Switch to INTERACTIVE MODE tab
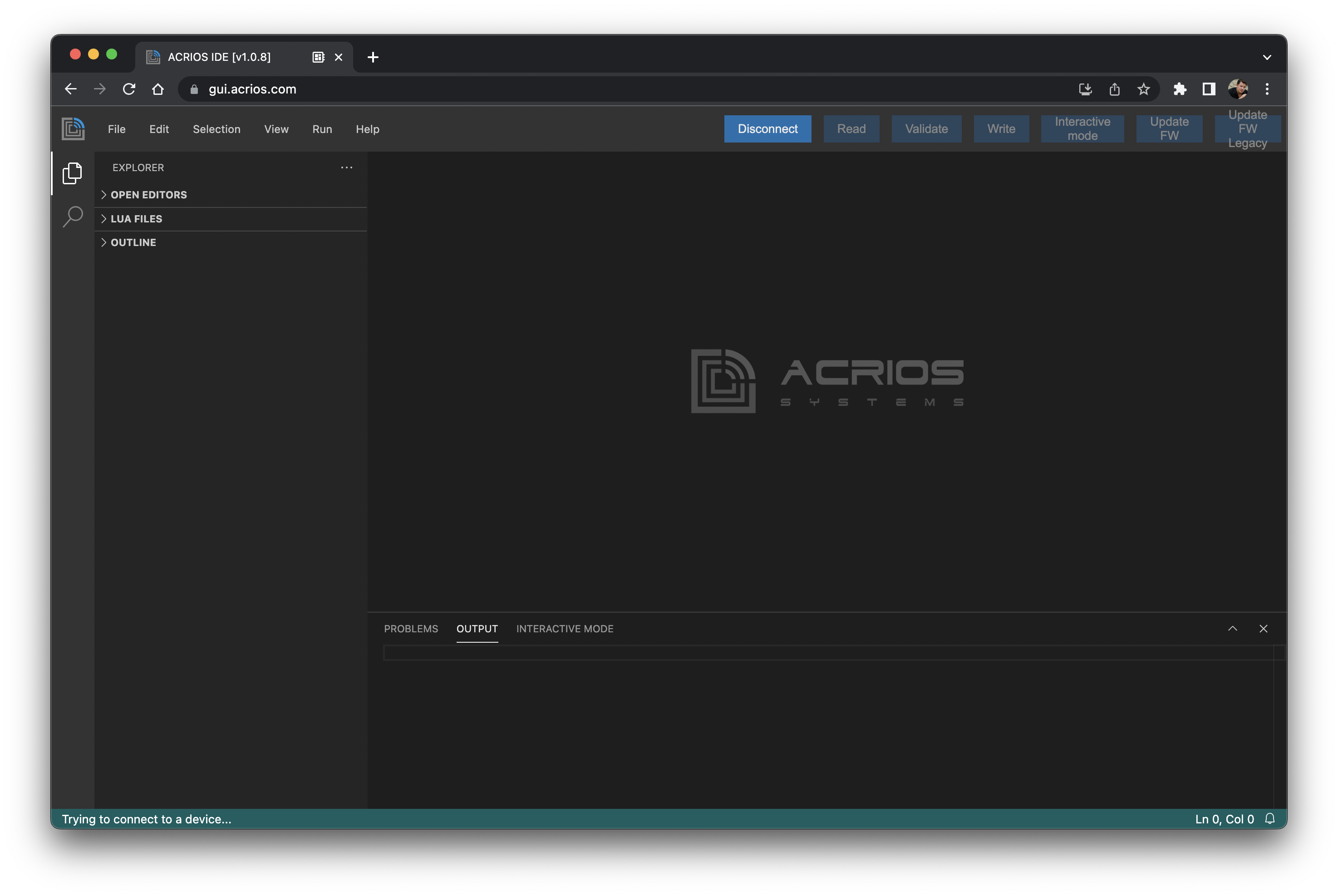 coord(565,629)
